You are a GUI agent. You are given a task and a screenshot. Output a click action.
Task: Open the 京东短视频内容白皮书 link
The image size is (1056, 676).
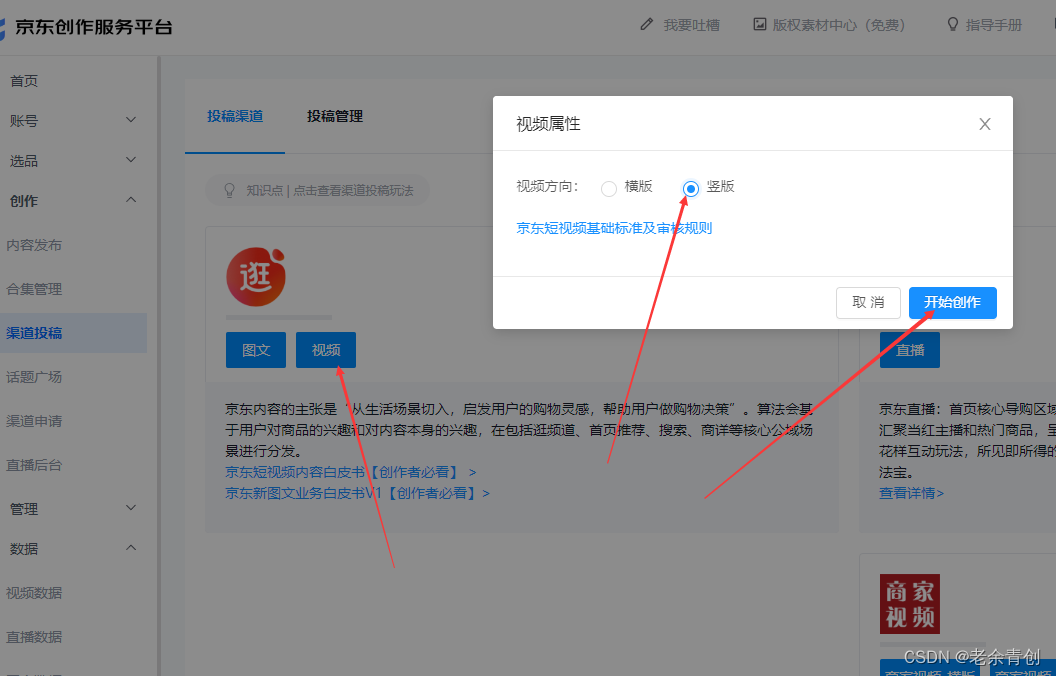pyautogui.click(x=351, y=473)
